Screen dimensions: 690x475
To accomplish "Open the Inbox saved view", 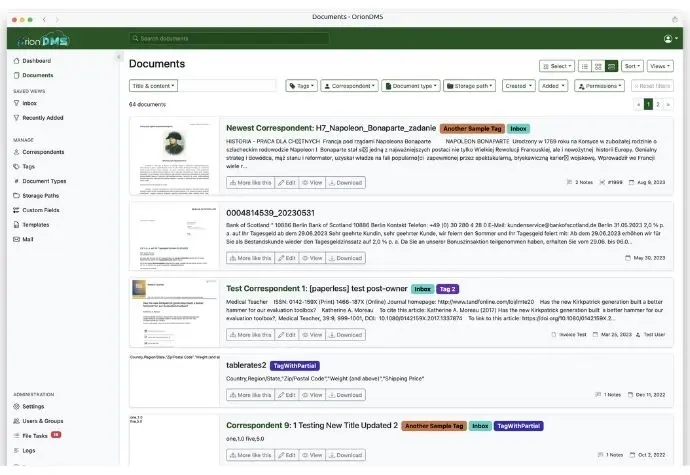I will (25, 103).
